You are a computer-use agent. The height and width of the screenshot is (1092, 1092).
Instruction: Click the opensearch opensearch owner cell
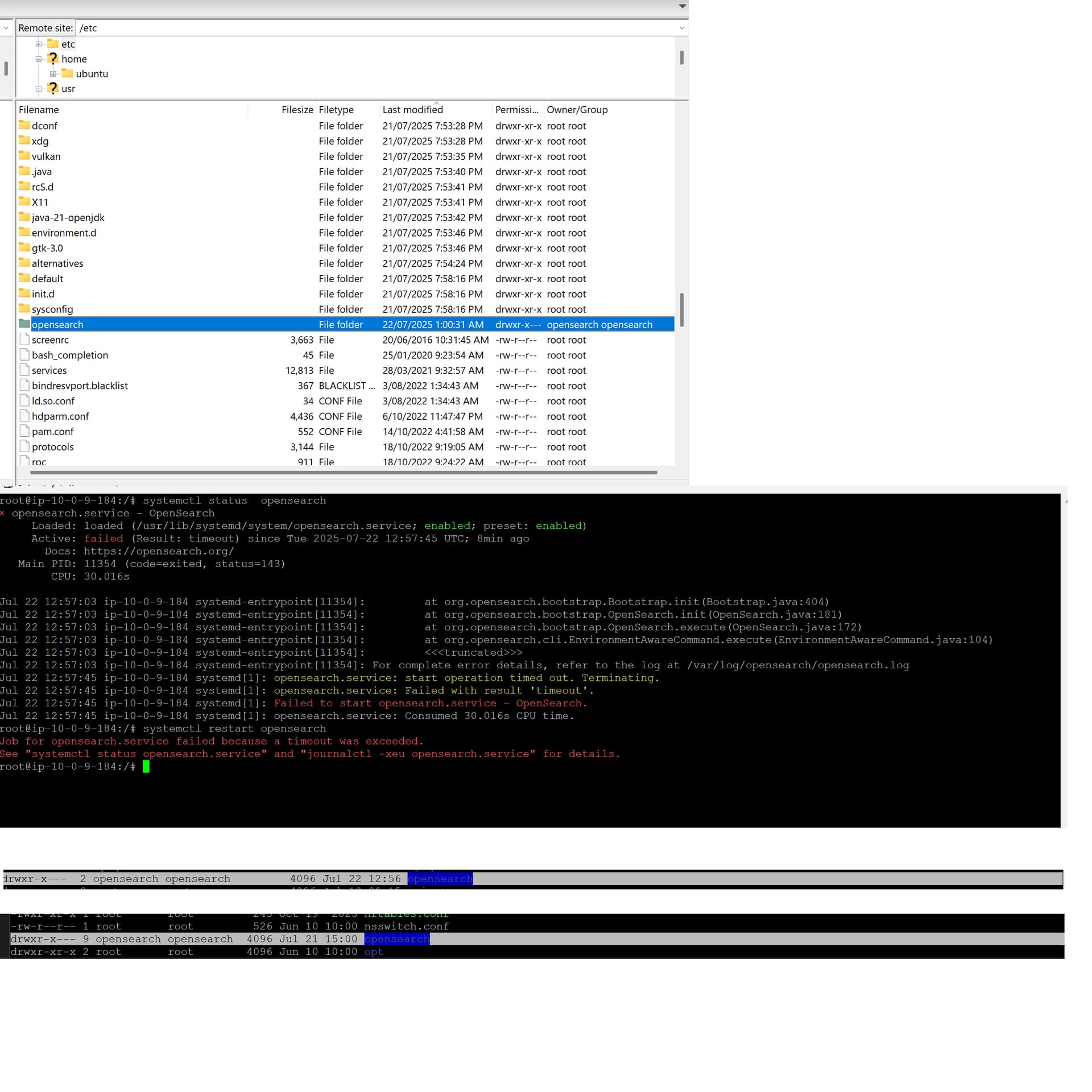pos(599,325)
